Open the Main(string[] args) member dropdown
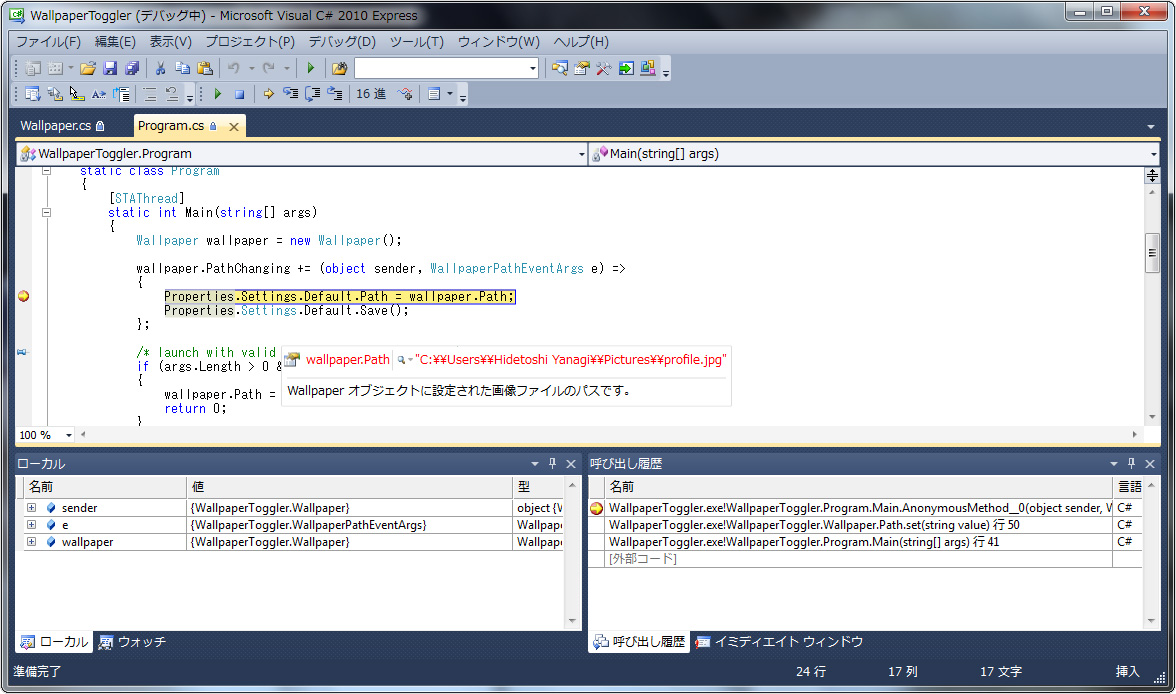Viewport: 1176px width, 694px height. point(1154,154)
